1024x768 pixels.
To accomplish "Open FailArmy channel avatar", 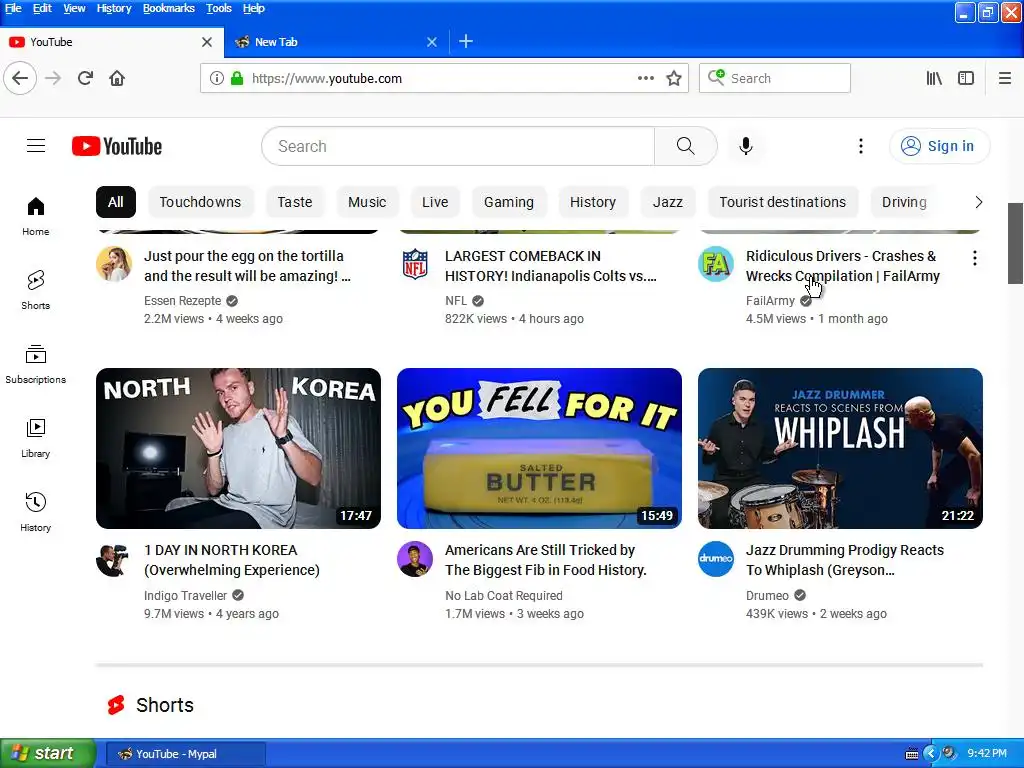I will pos(716,264).
